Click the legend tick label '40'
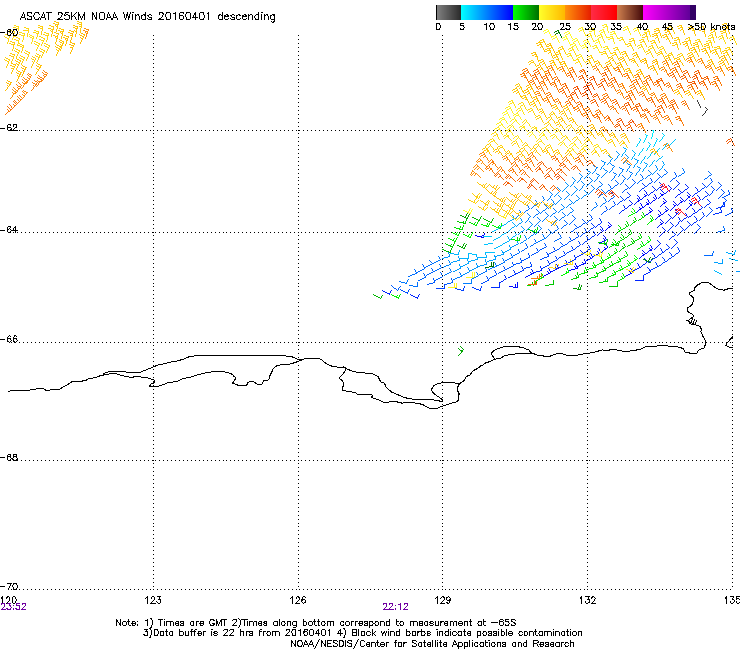 tap(642, 27)
